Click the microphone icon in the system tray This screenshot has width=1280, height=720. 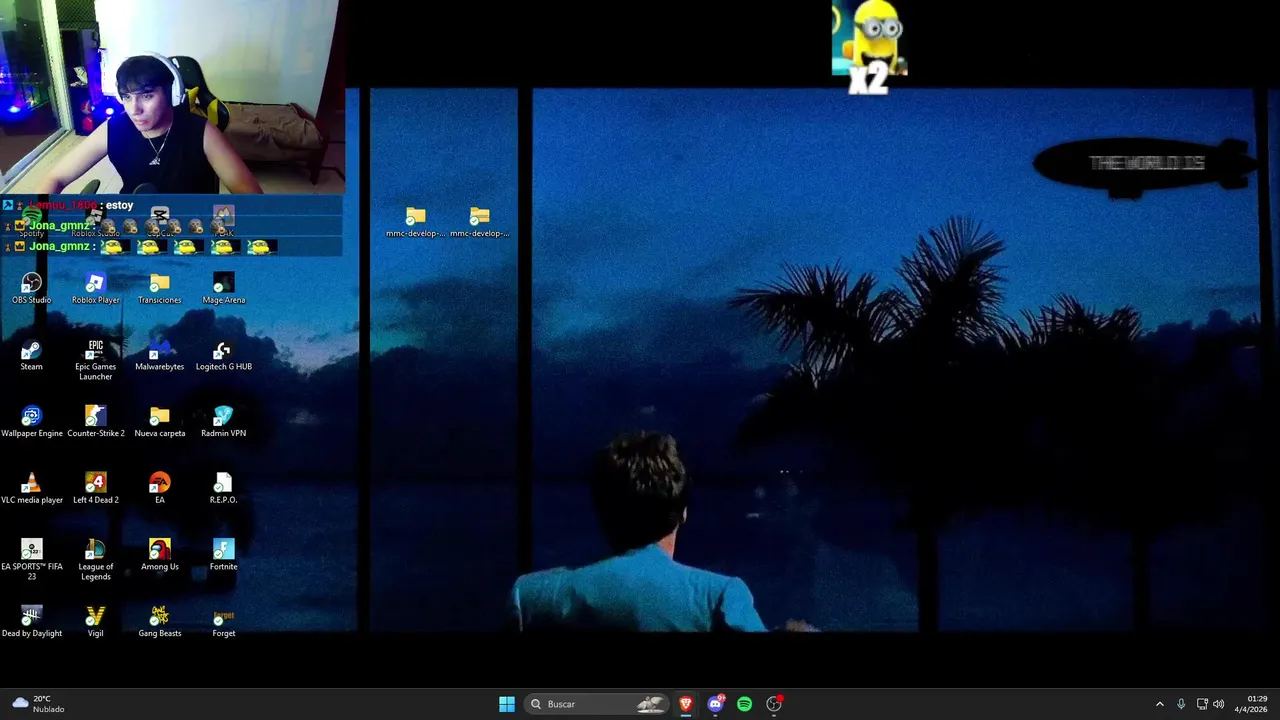[x=1181, y=704]
